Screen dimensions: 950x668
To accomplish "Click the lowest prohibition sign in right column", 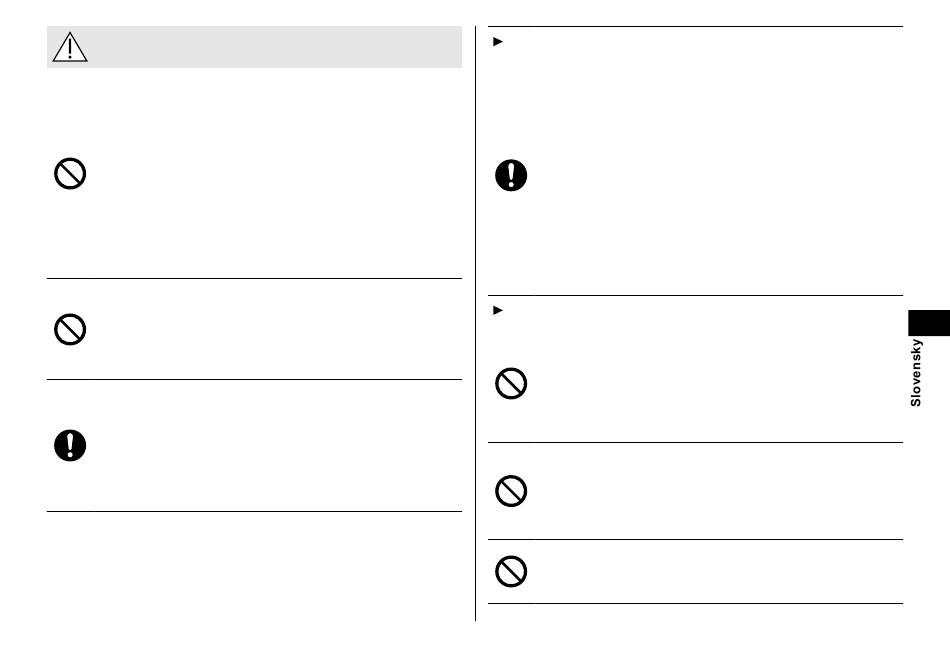I will coord(511,572).
